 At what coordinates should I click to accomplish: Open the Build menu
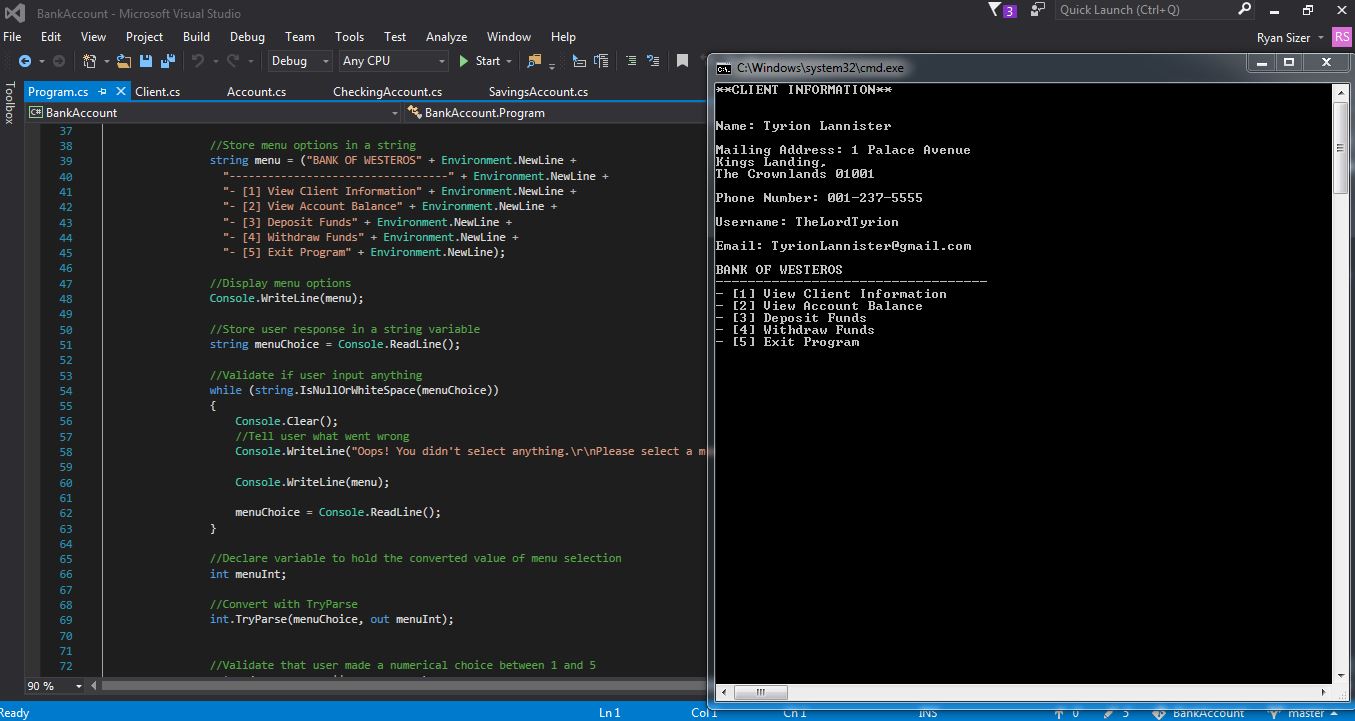(196, 36)
